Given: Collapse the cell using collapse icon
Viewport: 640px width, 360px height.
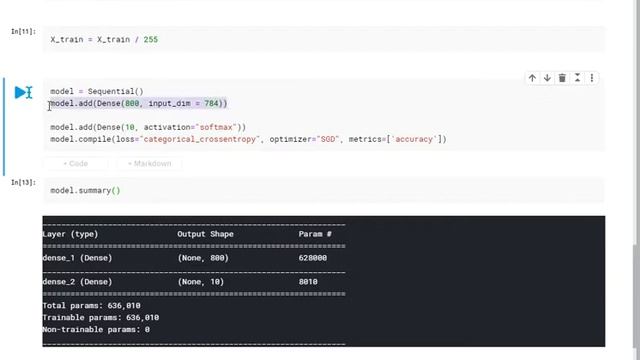Looking at the screenshot, I should pos(577,78).
